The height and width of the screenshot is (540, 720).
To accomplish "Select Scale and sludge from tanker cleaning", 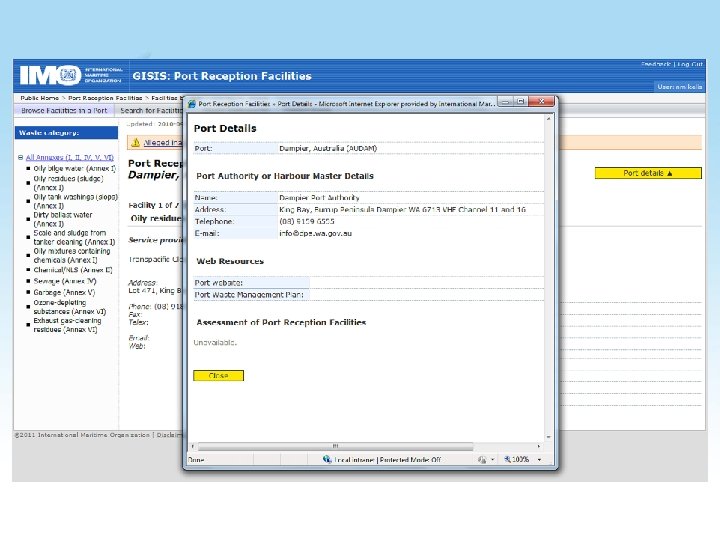I will pyautogui.click(x=74, y=237).
